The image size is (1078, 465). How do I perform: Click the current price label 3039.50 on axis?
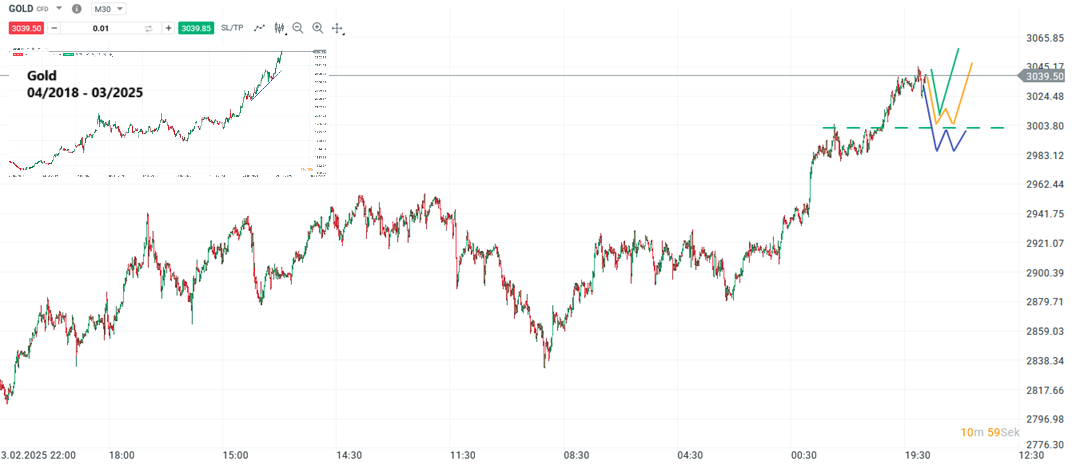click(1042, 76)
